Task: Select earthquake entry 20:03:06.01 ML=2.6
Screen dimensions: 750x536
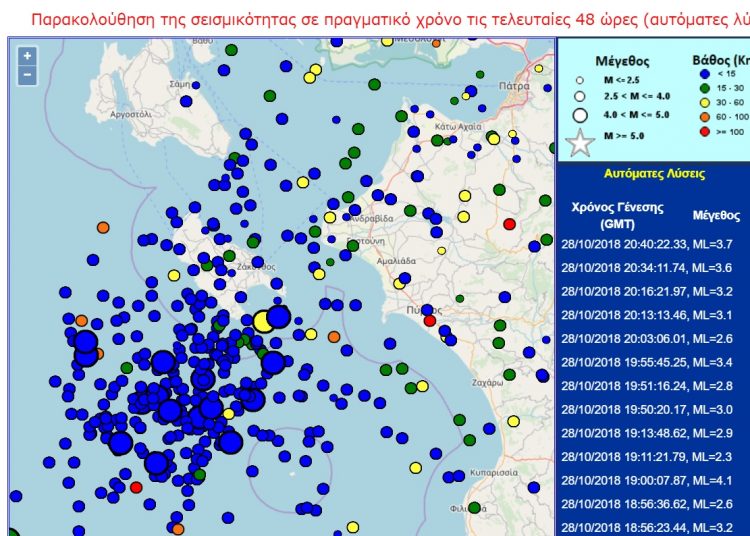Action: tap(647, 339)
